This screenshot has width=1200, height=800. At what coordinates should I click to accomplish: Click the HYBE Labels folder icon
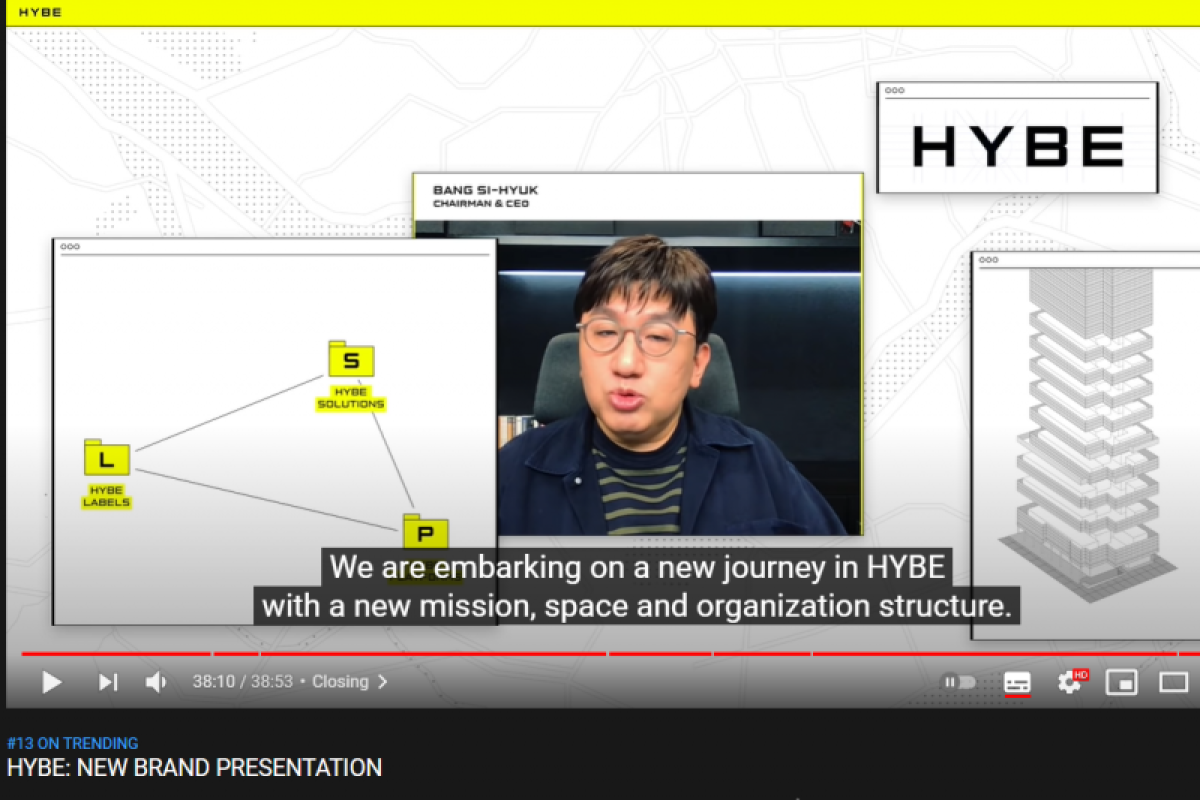tap(106, 459)
